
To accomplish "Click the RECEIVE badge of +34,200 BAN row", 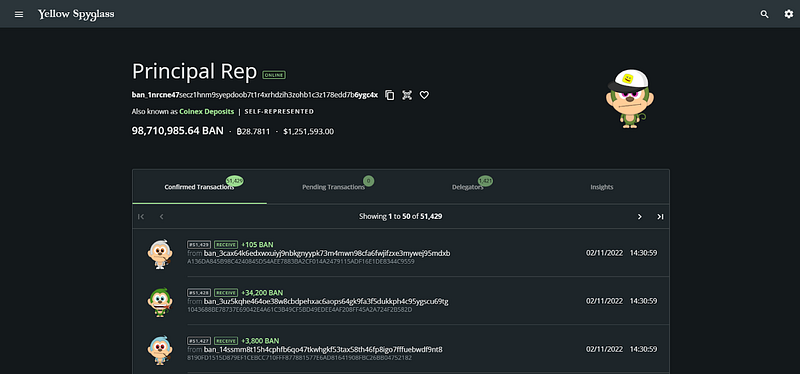I will click(226, 293).
